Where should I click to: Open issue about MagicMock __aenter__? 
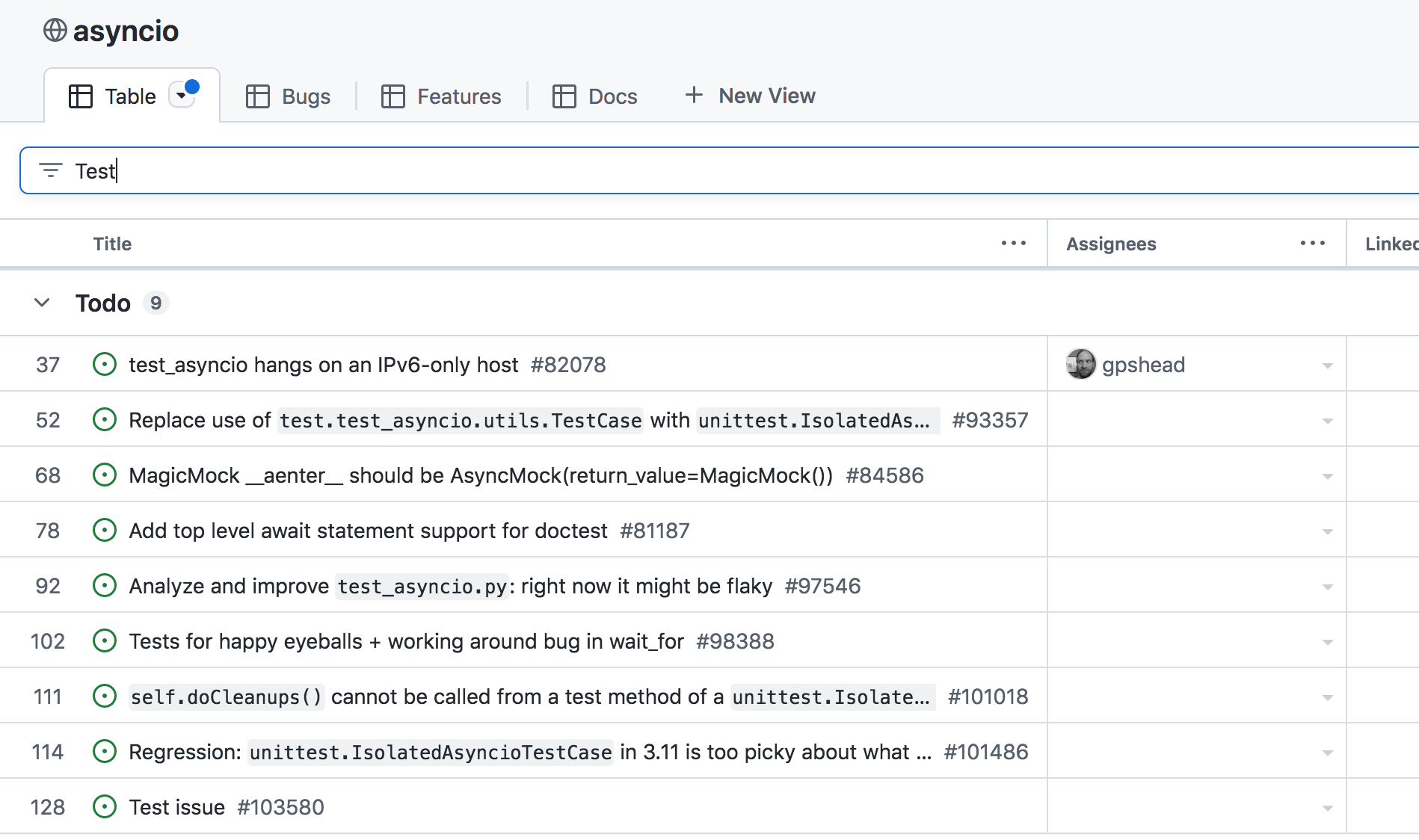tap(480, 475)
